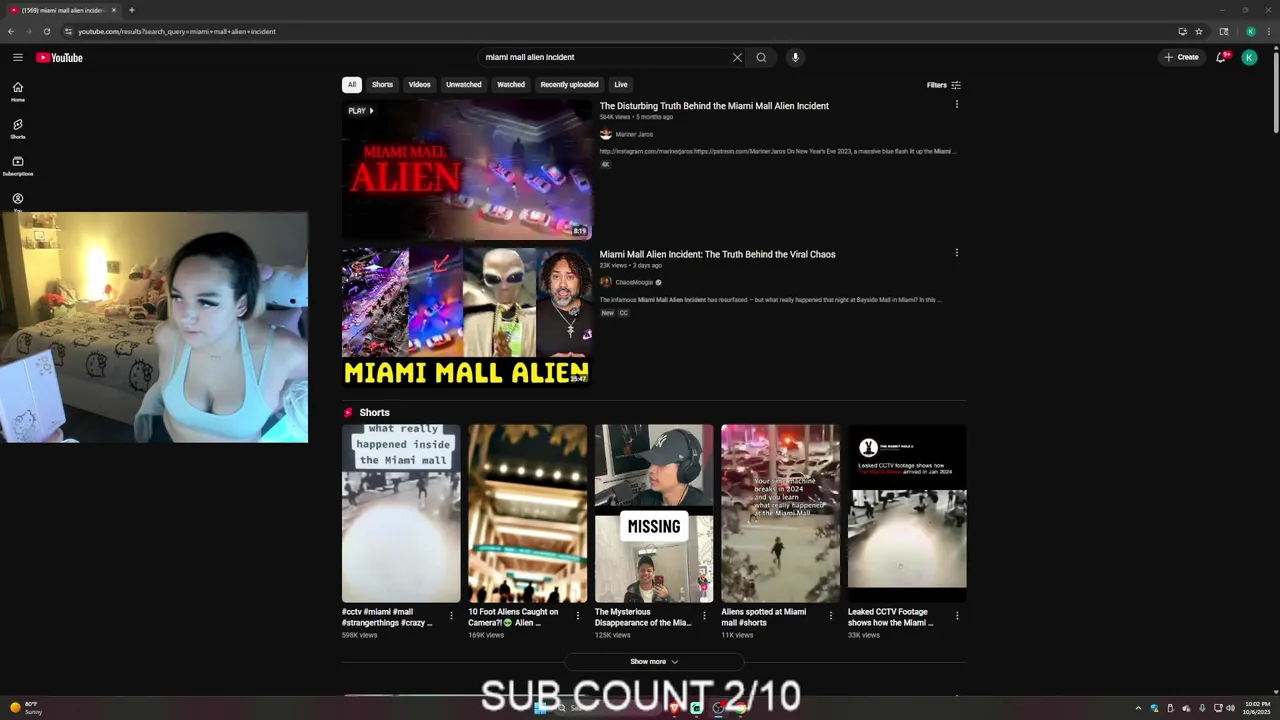Select the Live filter chip
Screen dimensions: 1280x720
621,85
